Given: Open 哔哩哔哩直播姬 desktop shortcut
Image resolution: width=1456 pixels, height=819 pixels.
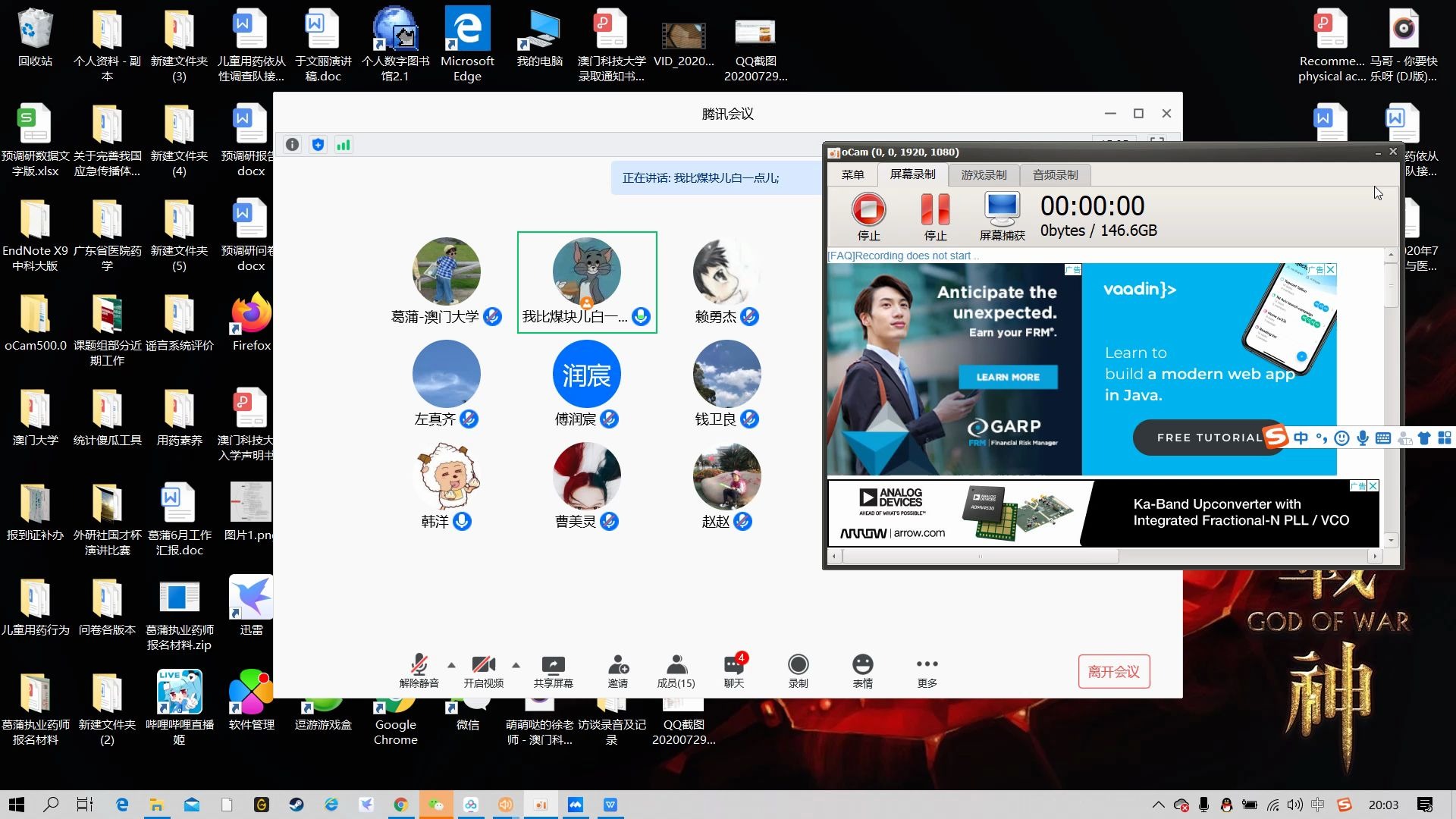Looking at the screenshot, I should tap(179, 708).
